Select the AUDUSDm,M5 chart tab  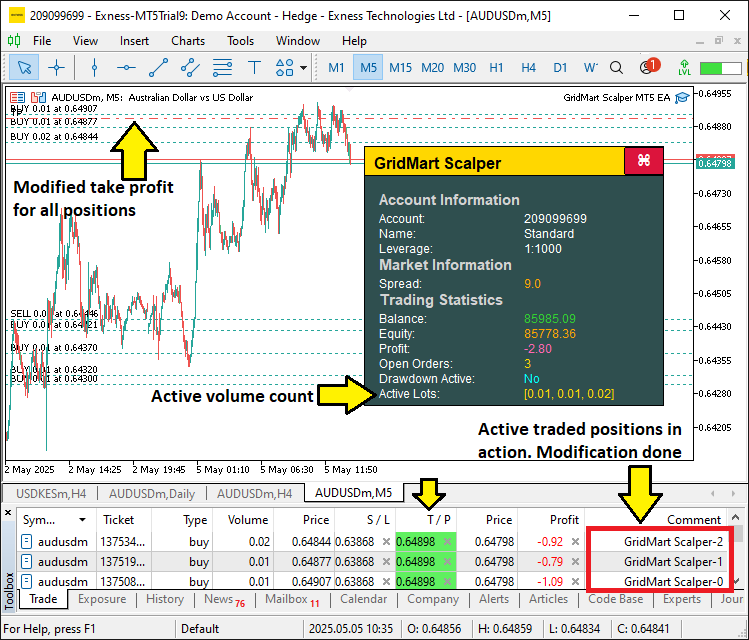(353, 492)
